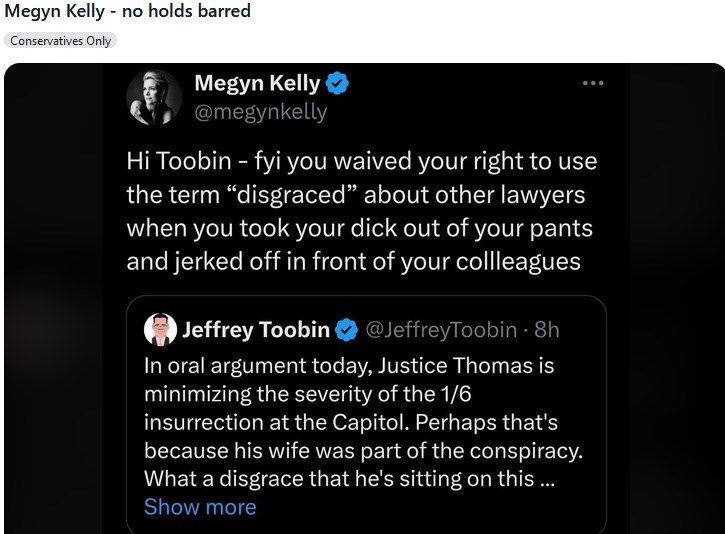Expand the quoted tweet with "Show more"
The height and width of the screenshot is (534, 725).
[x=200, y=507]
